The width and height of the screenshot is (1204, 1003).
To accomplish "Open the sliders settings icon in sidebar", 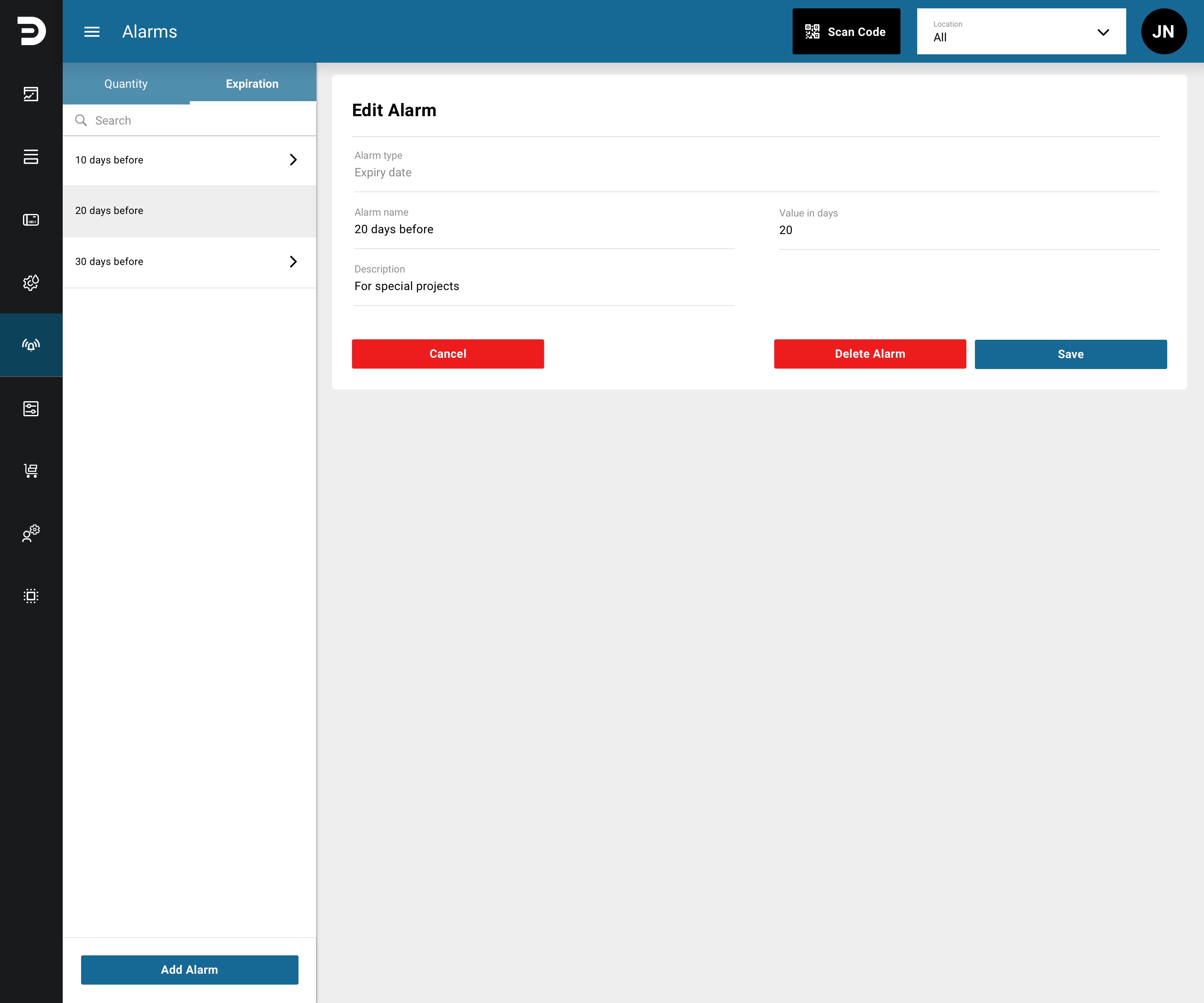I will point(31,408).
